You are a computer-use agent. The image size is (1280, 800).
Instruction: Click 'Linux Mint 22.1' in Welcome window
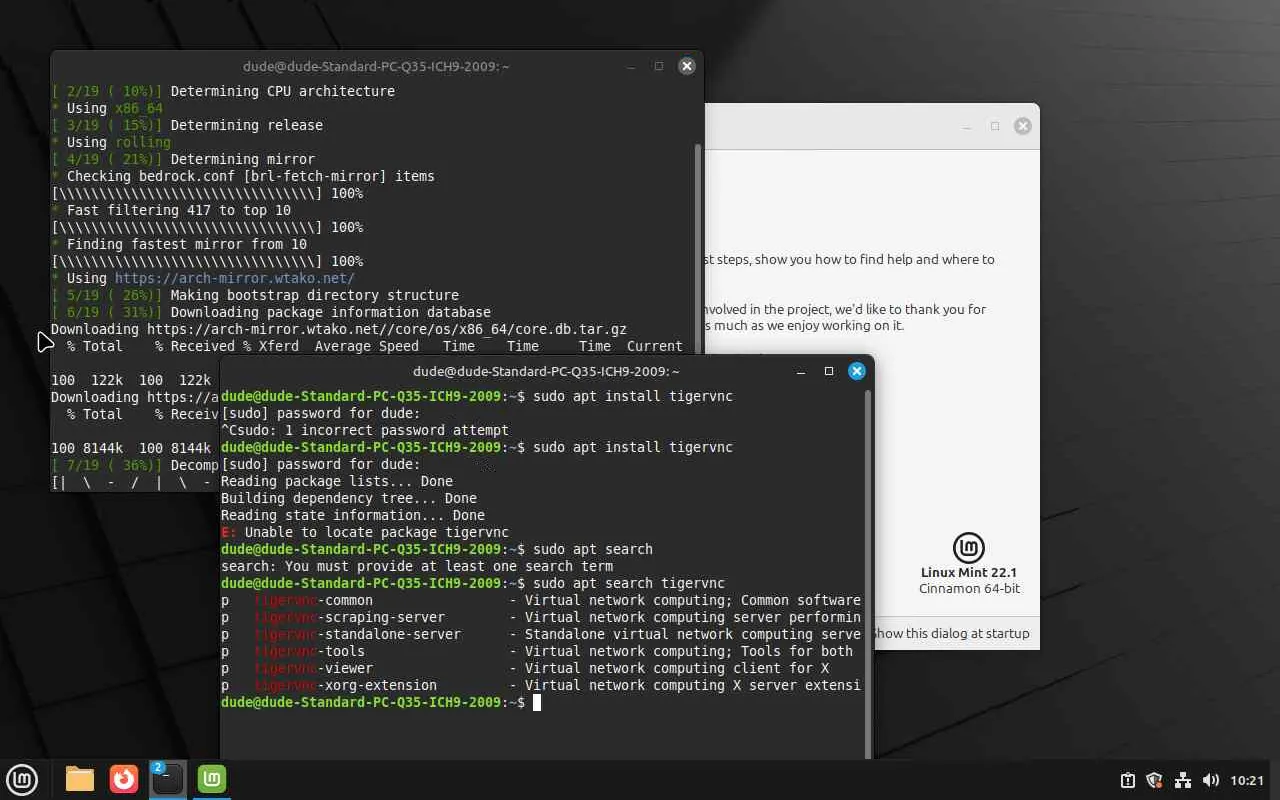pyautogui.click(x=969, y=573)
